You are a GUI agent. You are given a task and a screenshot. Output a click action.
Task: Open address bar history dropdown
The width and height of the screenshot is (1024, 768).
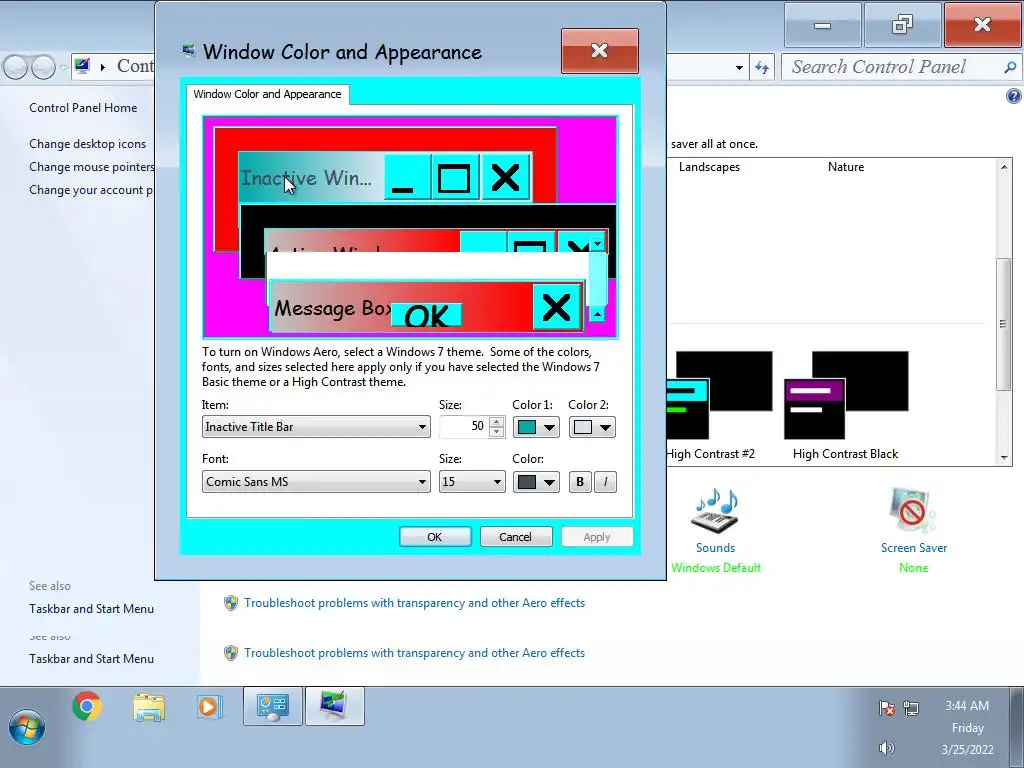coord(739,67)
